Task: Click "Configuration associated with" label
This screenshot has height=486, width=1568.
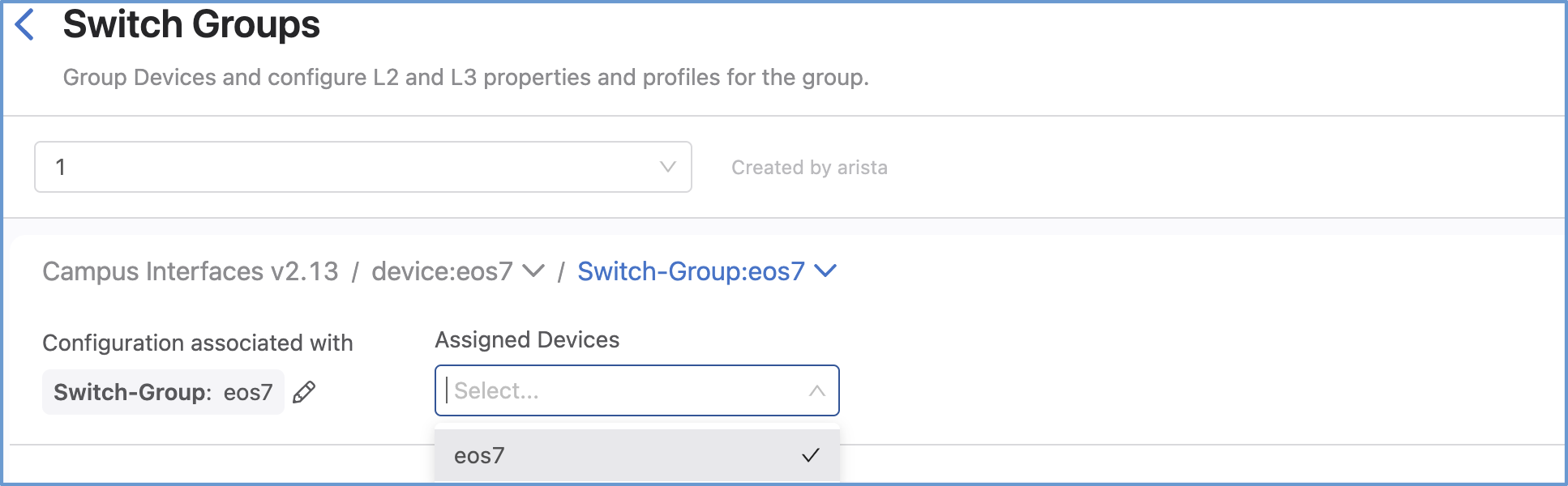Action: pyautogui.click(x=197, y=343)
